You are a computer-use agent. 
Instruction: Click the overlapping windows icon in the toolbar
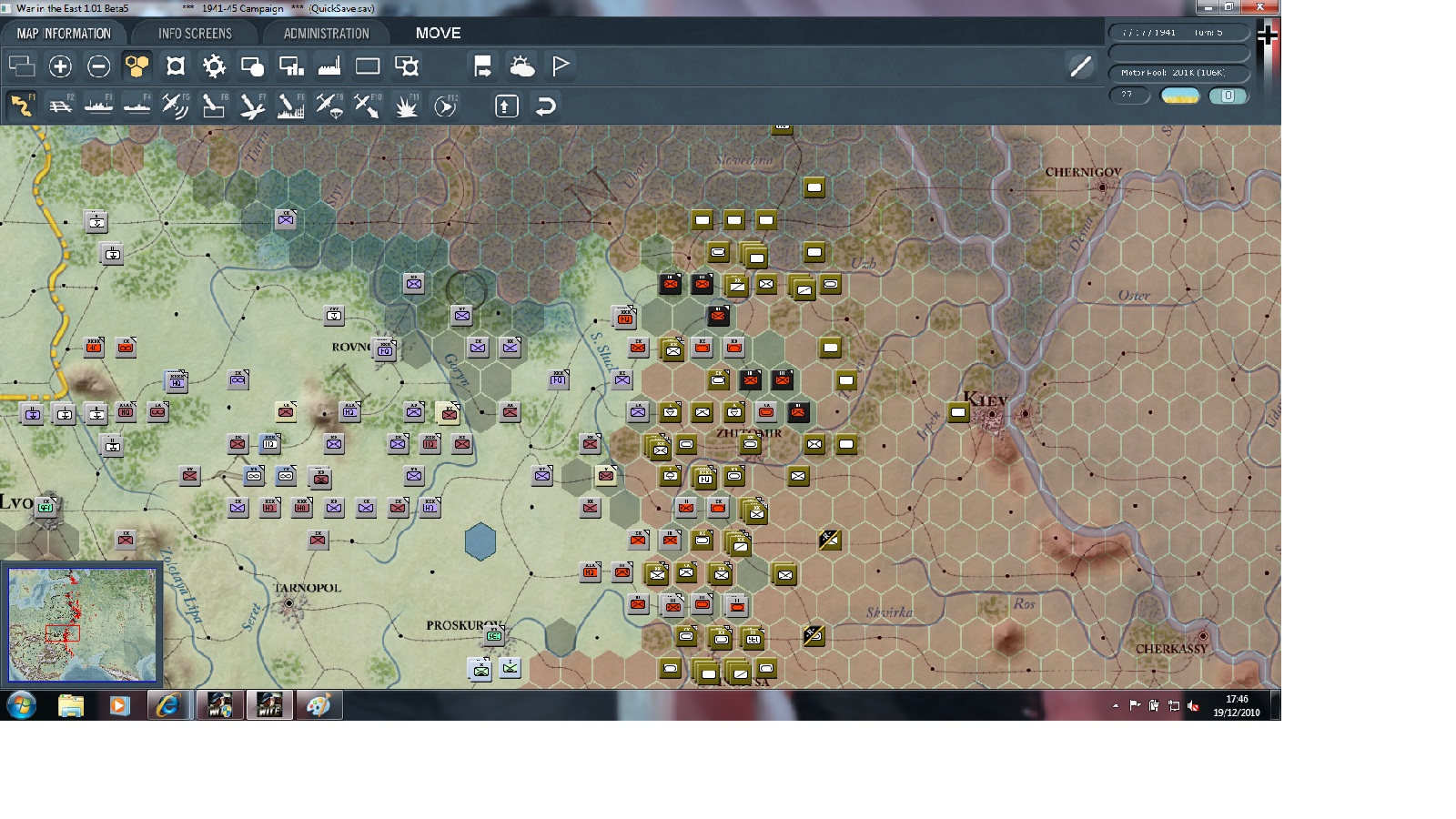coord(22,66)
